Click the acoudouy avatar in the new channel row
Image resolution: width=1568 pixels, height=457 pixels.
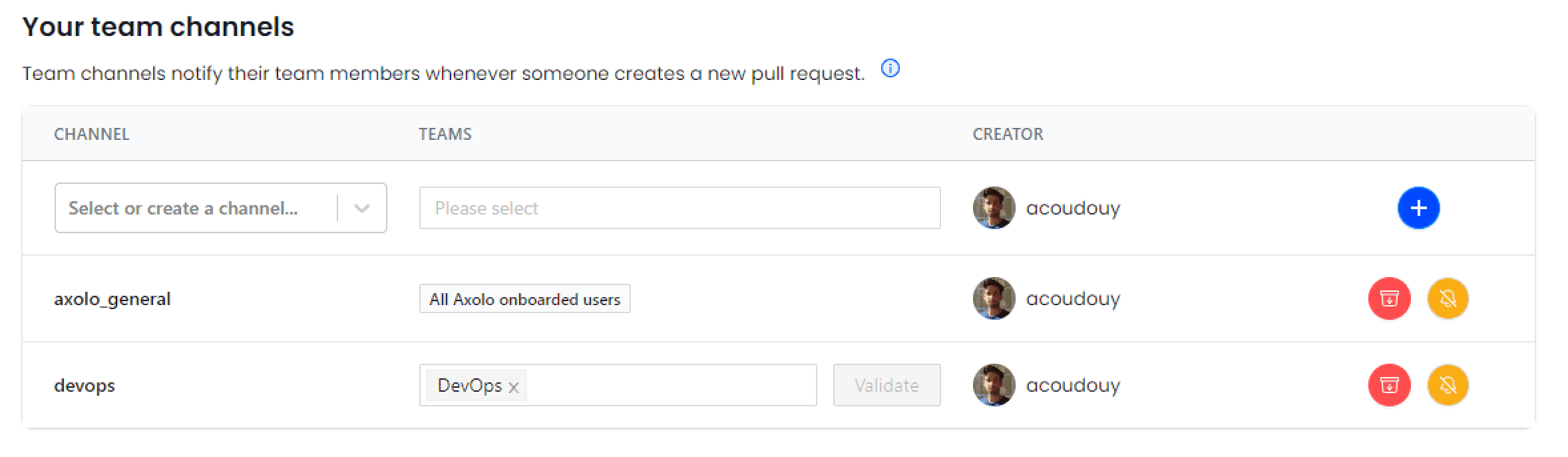[994, 208]
